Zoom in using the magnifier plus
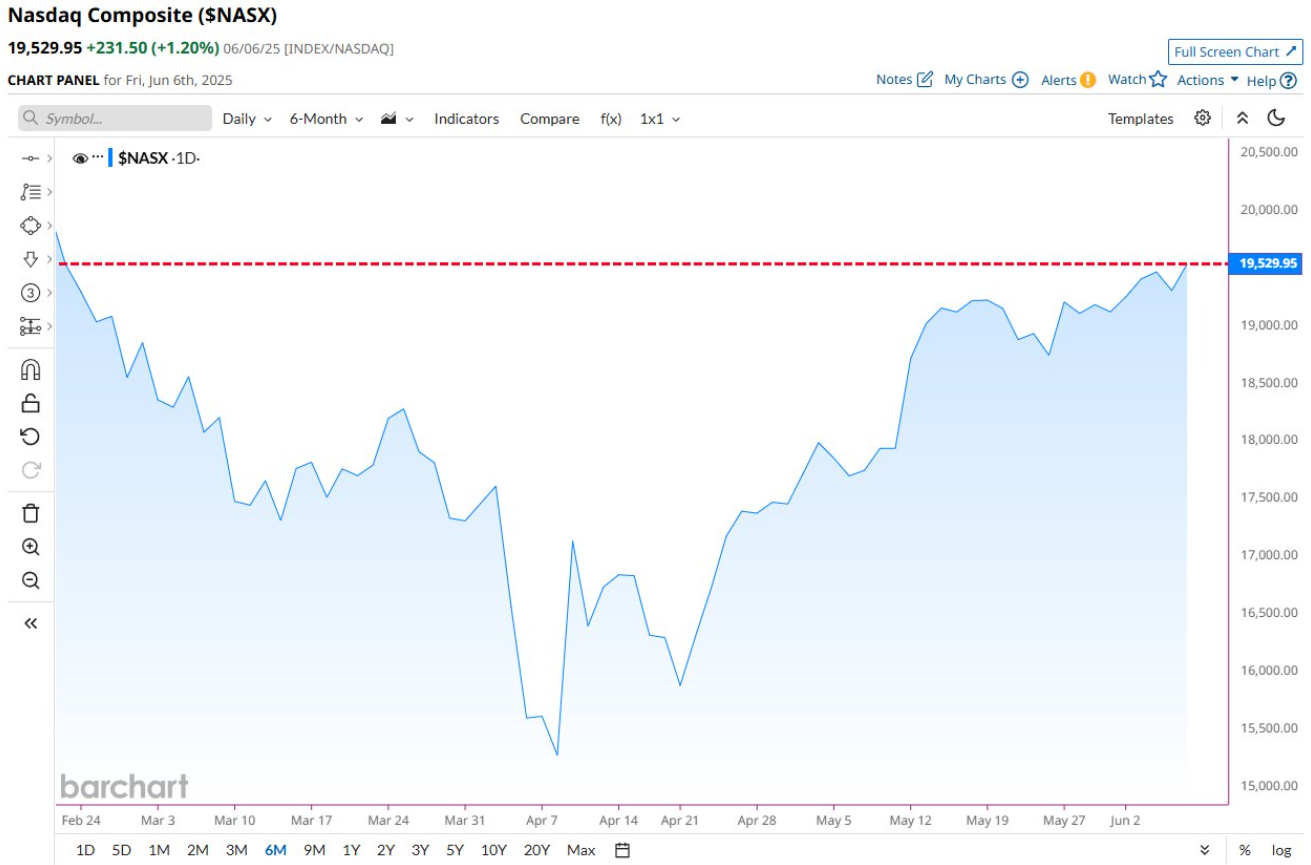The height and width of the screenshot is (865, 1311). pyautogui.click(x=30, y=547)
